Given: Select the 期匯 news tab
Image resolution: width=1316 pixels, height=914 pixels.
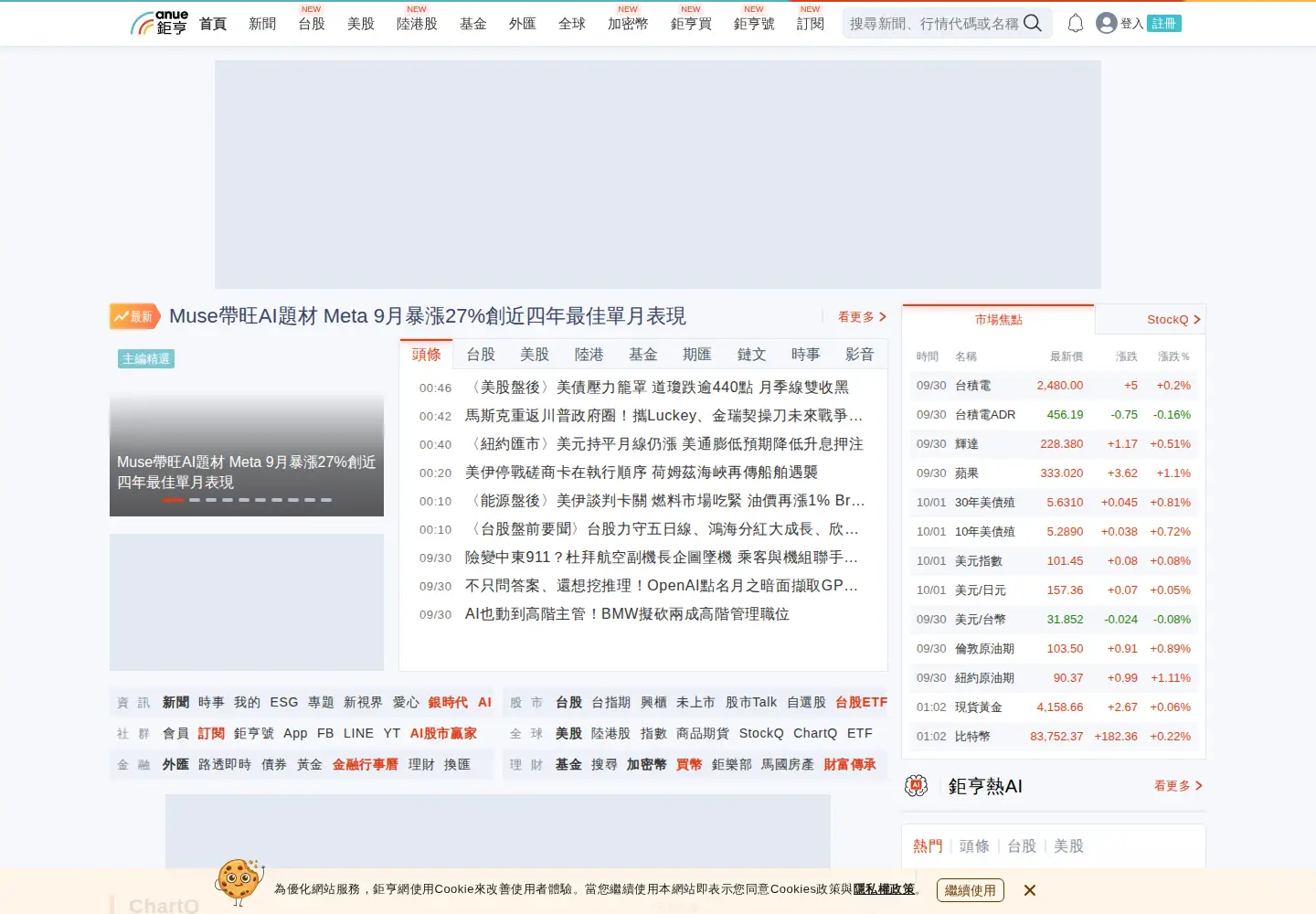Looking at the screenshot, I should [697, 355].
